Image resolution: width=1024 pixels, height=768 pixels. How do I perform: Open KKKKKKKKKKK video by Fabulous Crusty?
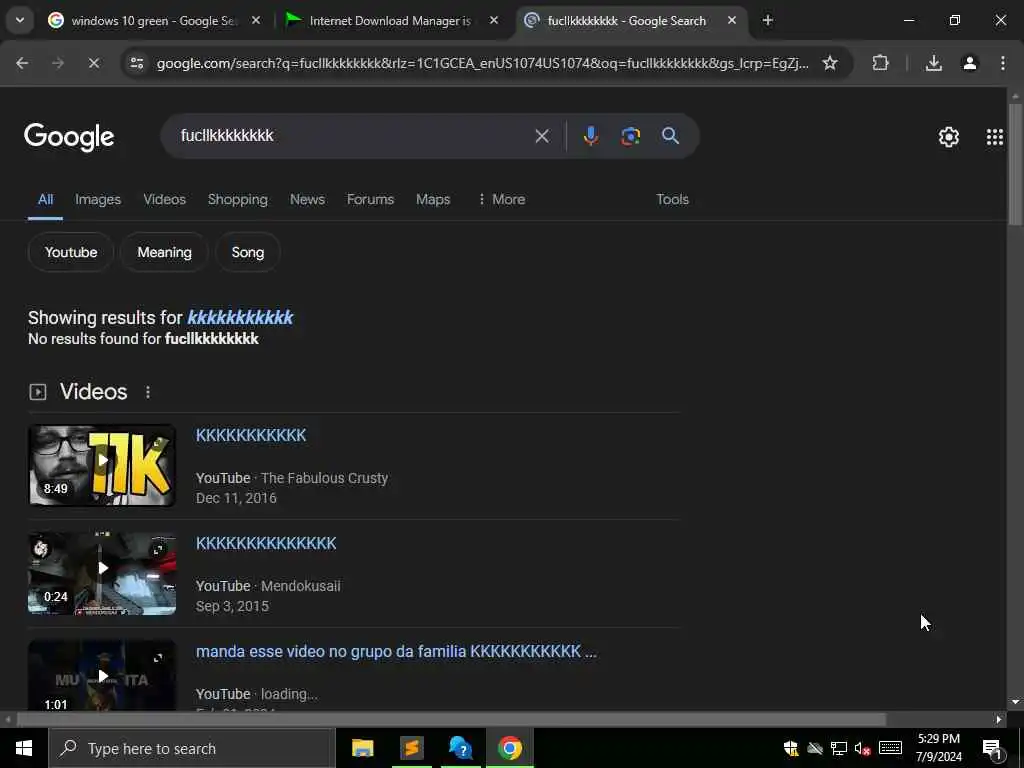(x=251, y=436)
